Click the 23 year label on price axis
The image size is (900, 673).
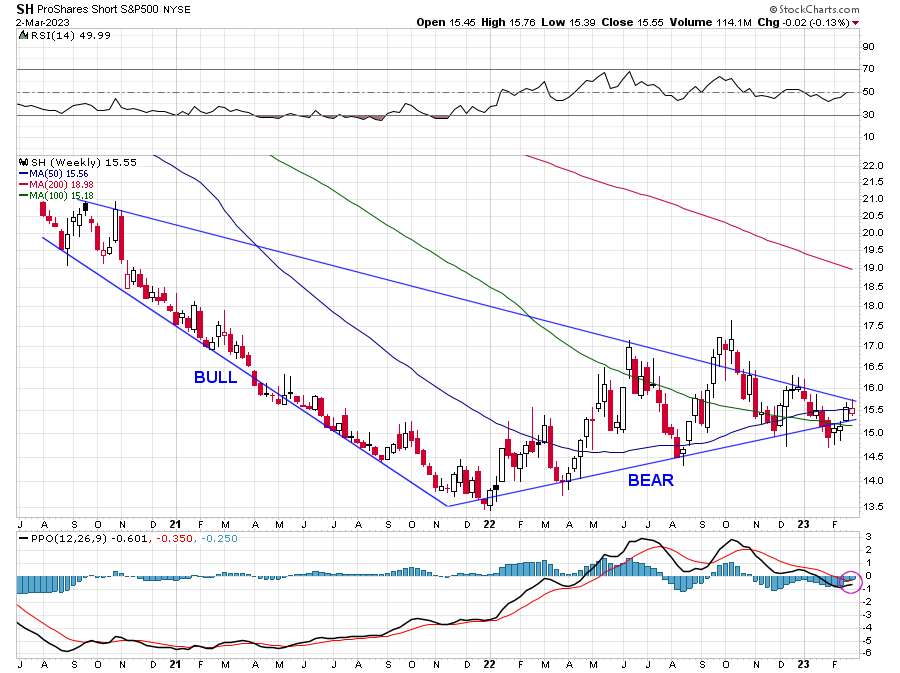804,524
